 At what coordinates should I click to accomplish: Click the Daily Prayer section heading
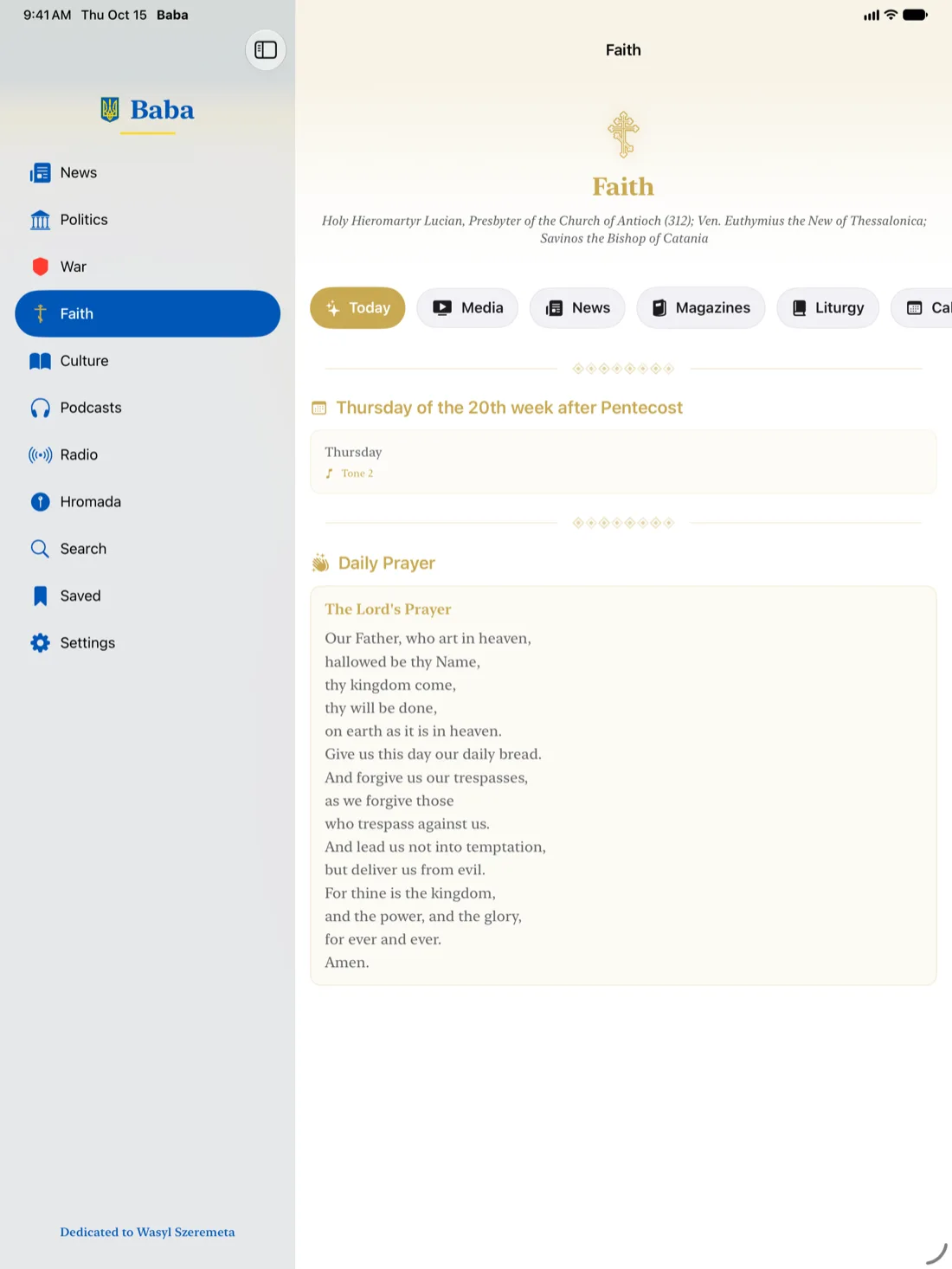click(387, 564)
